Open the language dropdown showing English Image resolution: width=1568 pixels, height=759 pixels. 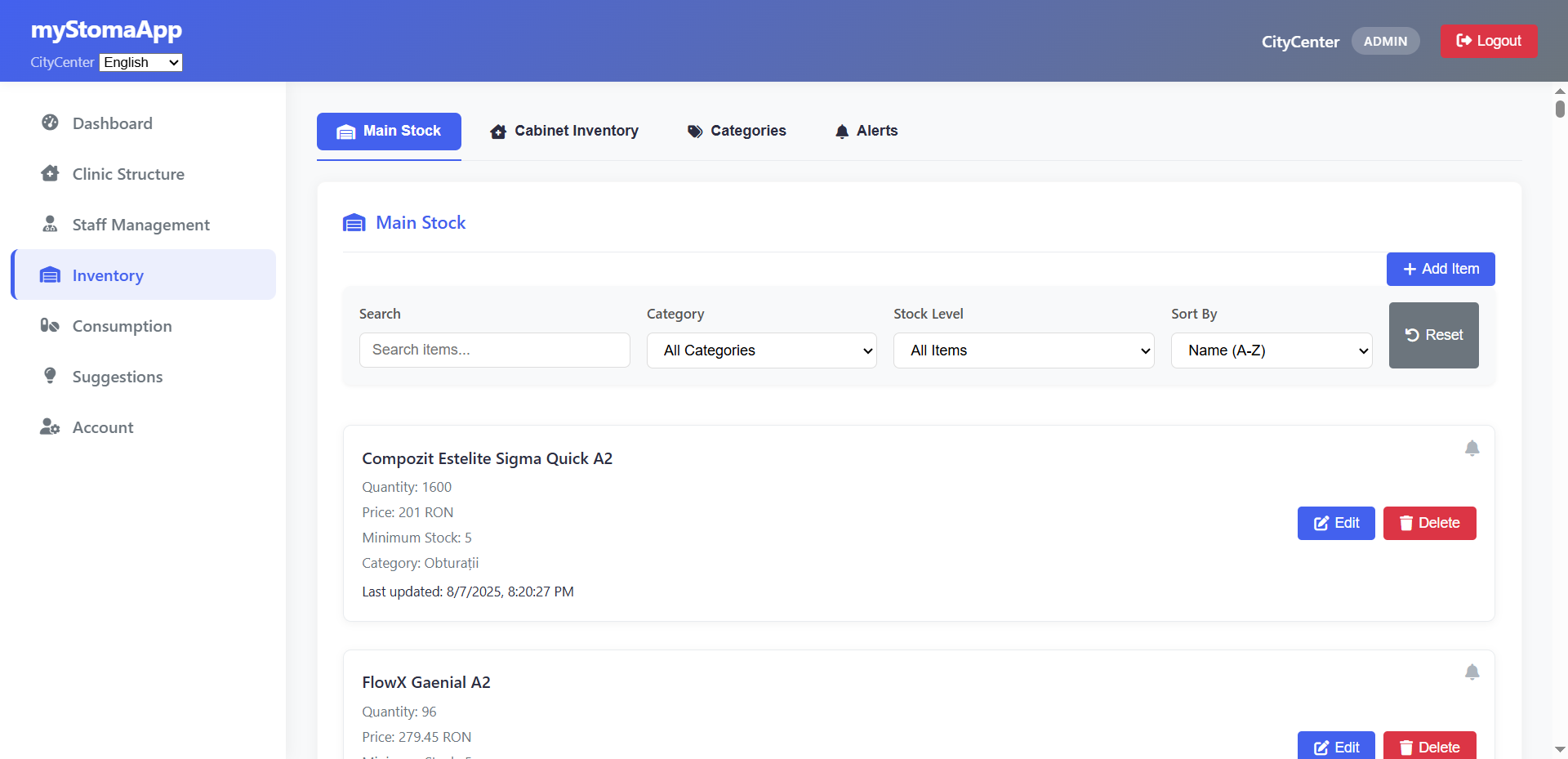140,63
